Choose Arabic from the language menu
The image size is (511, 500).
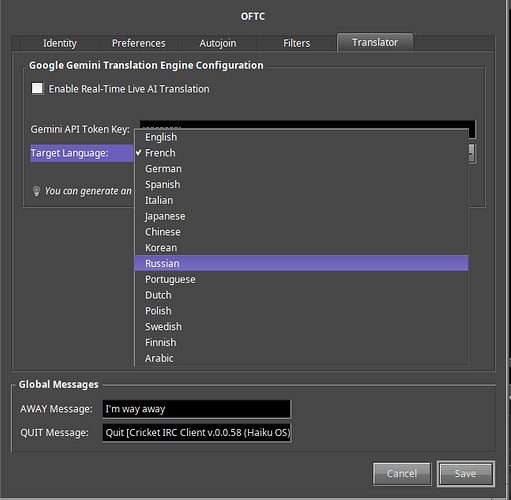coord(301,358)
